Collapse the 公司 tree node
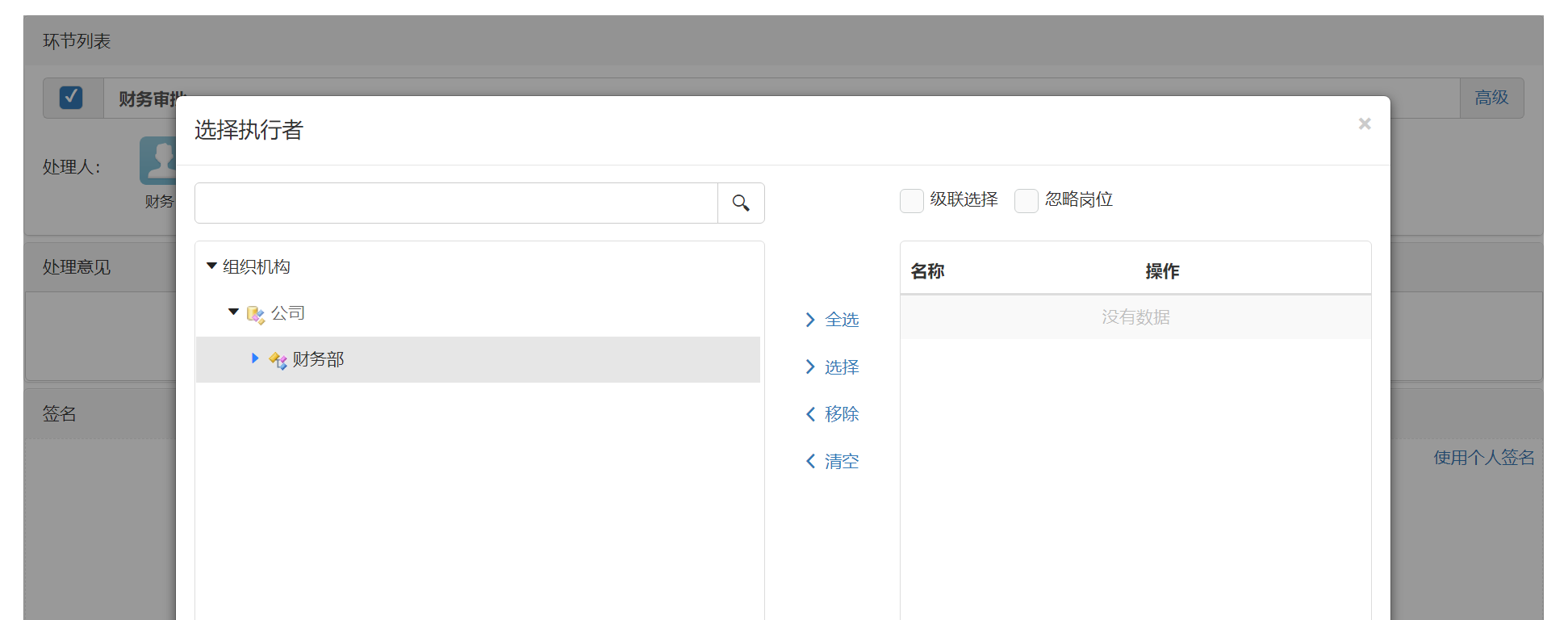 (233, 312)
